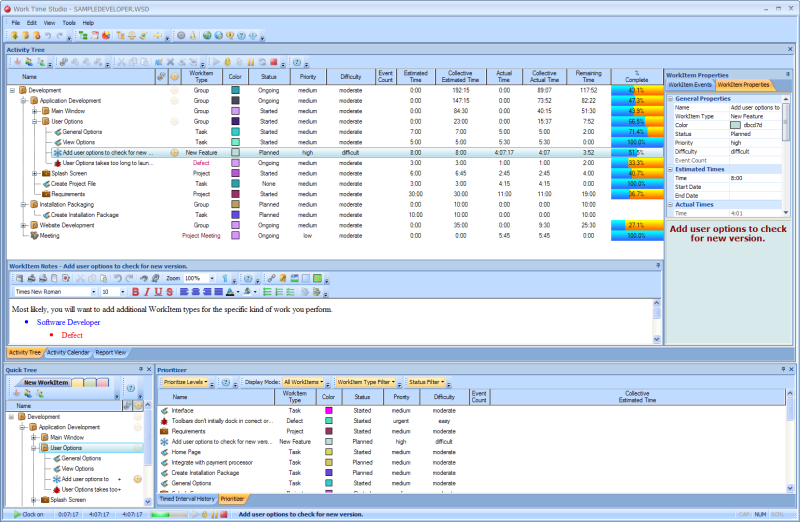
Task: Click the Underline icon in notes toolbar
Action: coord(157,292)
